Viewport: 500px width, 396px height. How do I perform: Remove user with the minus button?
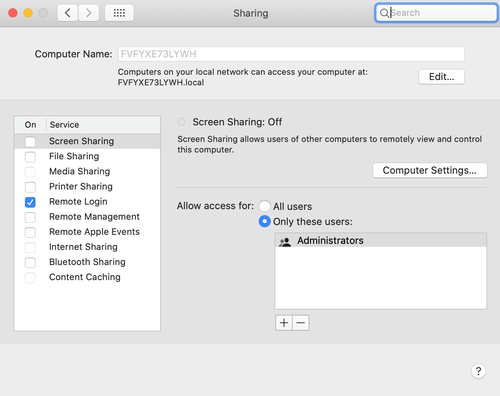click(301, 323)
